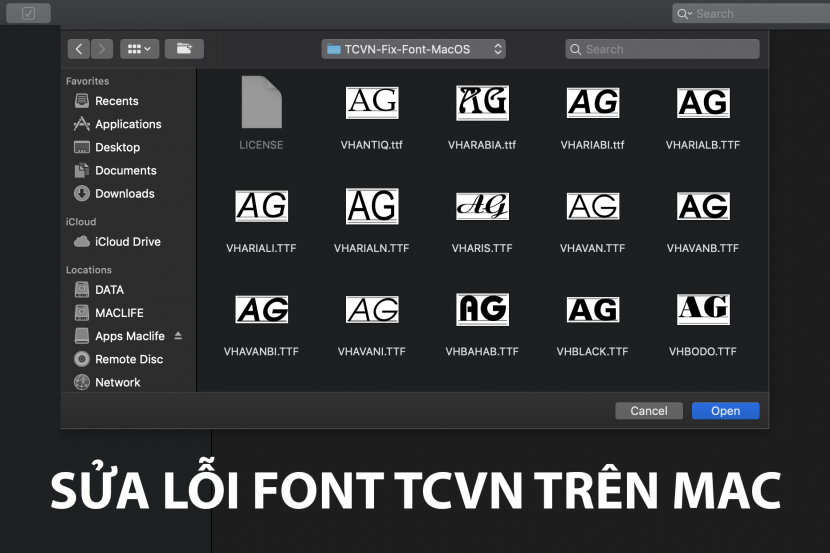Open the Downloads sidebar folder
This screenshot has width=830, height=553.
124,193
